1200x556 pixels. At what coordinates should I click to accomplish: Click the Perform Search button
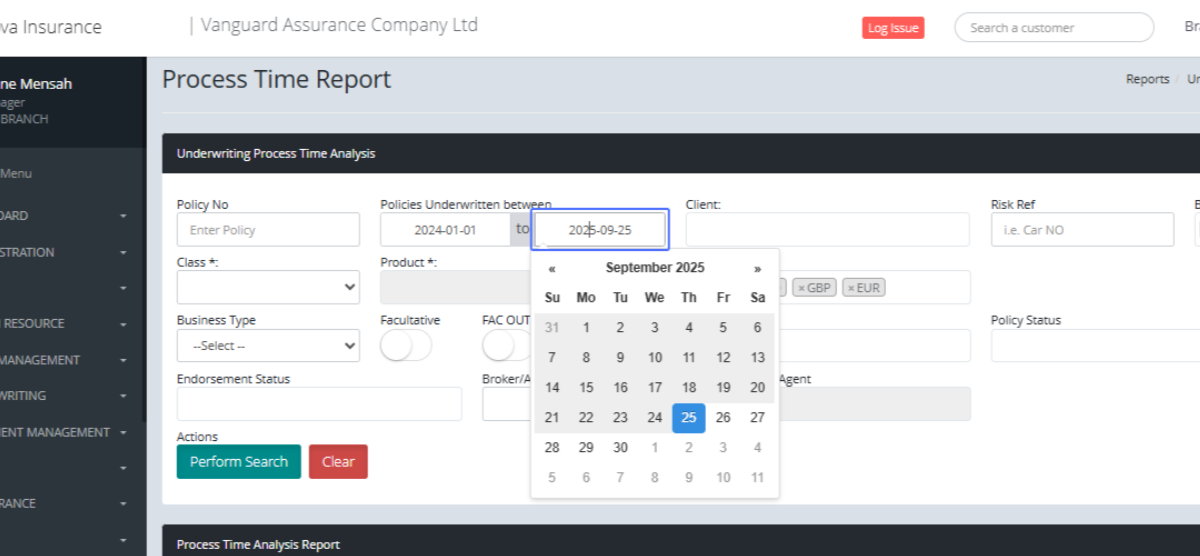pyautogui.click(x=238, y=462)
